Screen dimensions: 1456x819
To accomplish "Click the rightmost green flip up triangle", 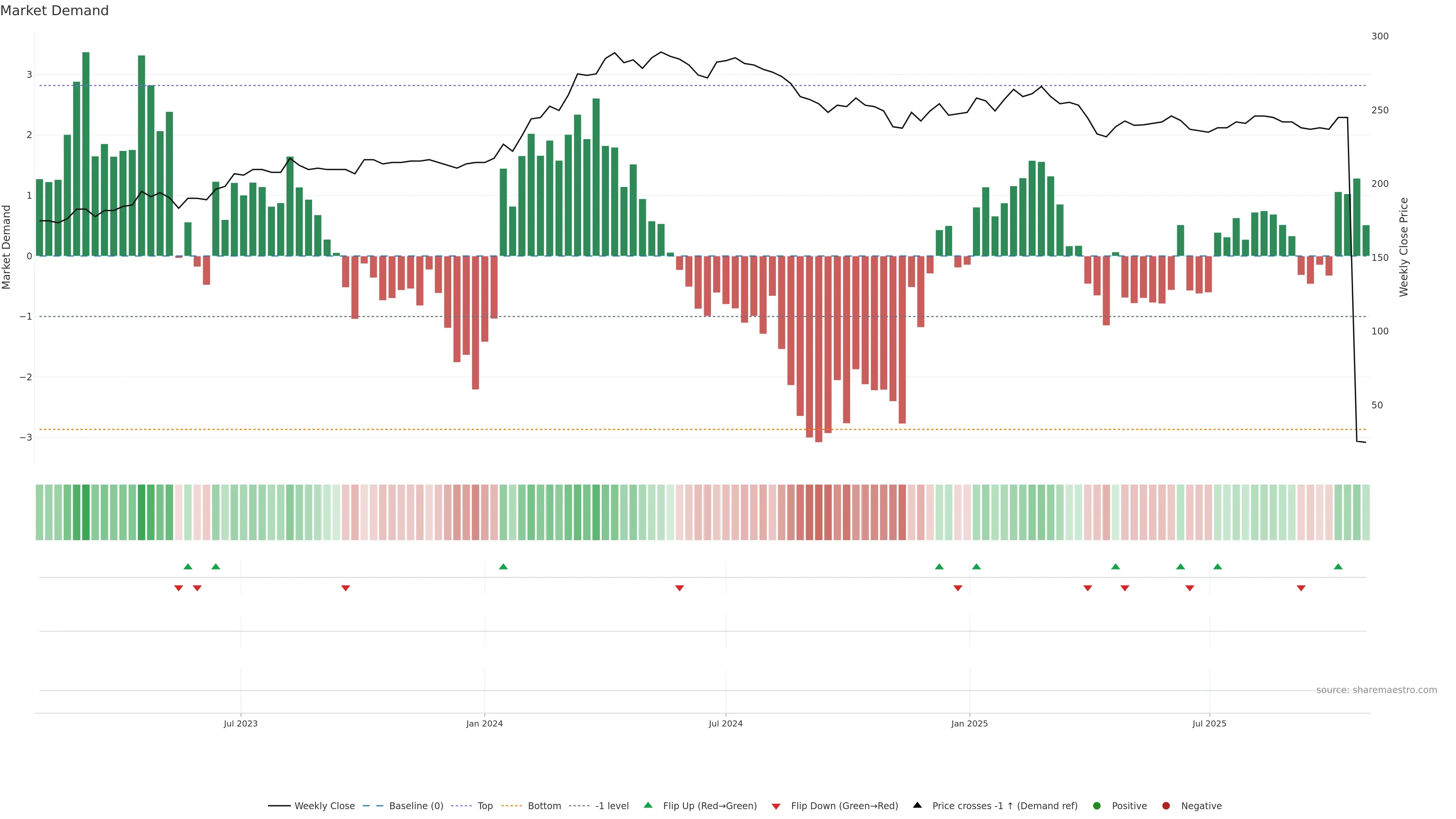I will (x=1338, y=566).
